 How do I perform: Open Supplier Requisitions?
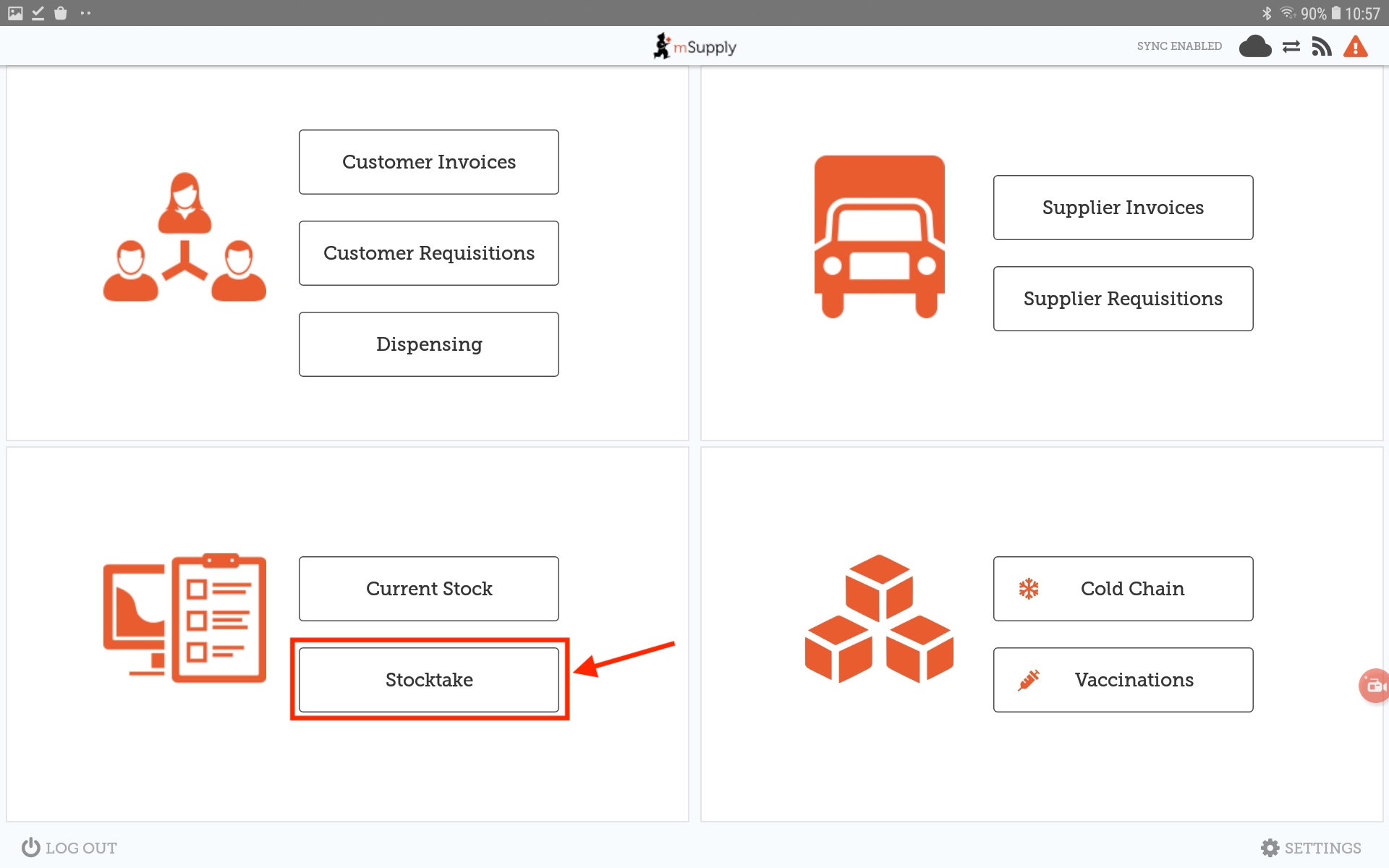click(x=1123, y=299)
